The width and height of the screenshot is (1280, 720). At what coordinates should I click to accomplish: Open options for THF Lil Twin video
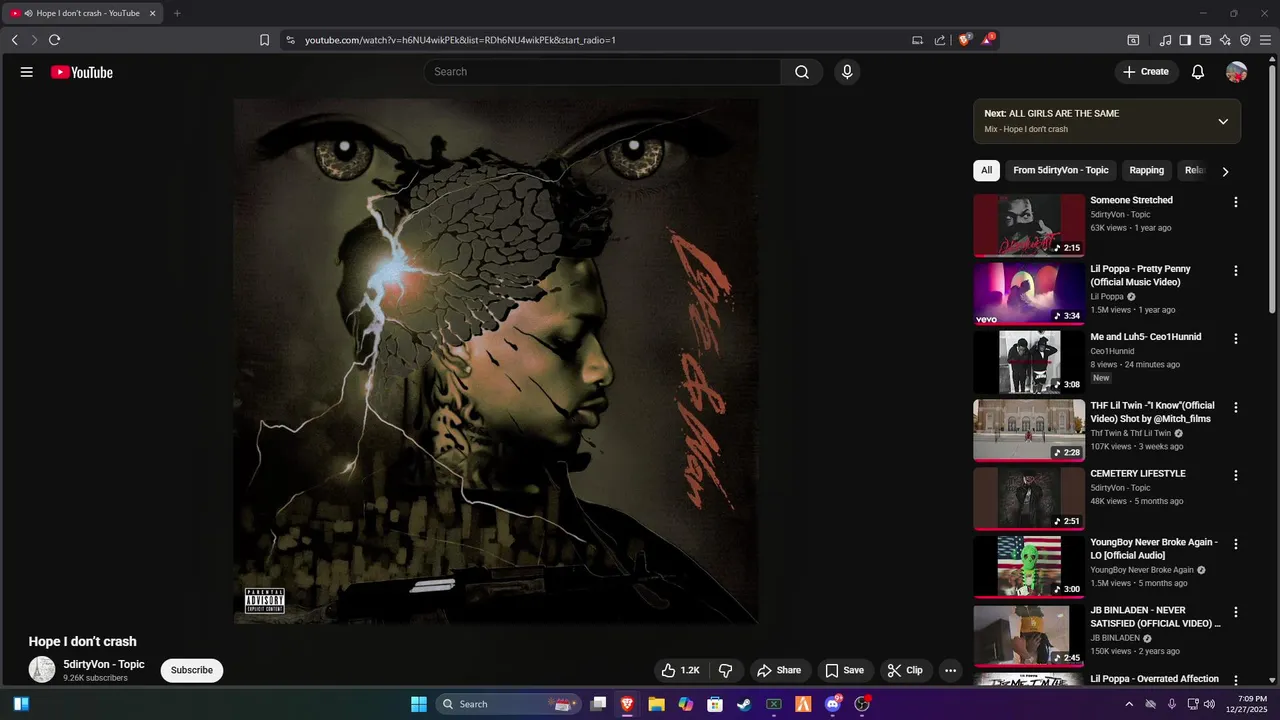[1235, 408]
